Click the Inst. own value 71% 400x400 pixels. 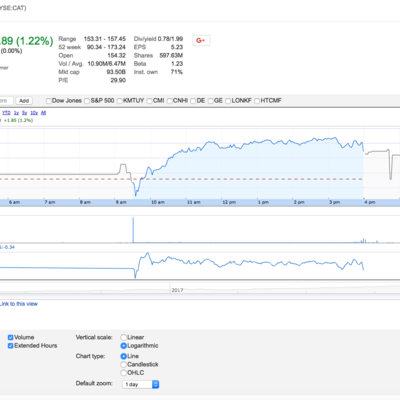tap(177, 72)
